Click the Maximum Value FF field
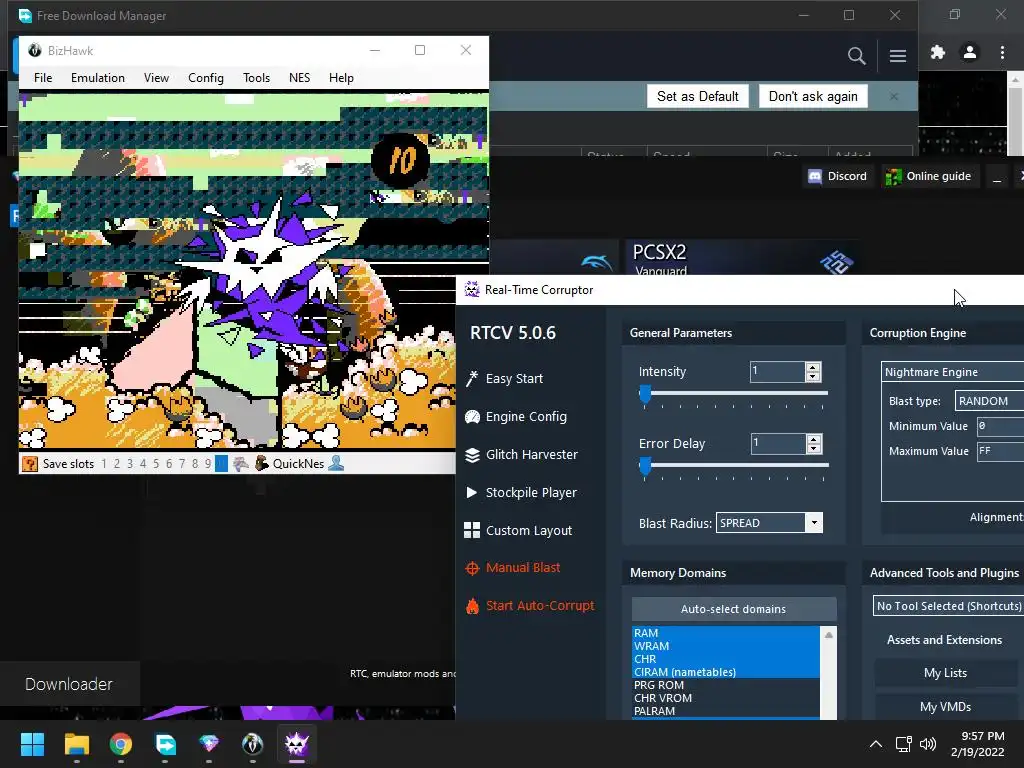 (1000, 451)
